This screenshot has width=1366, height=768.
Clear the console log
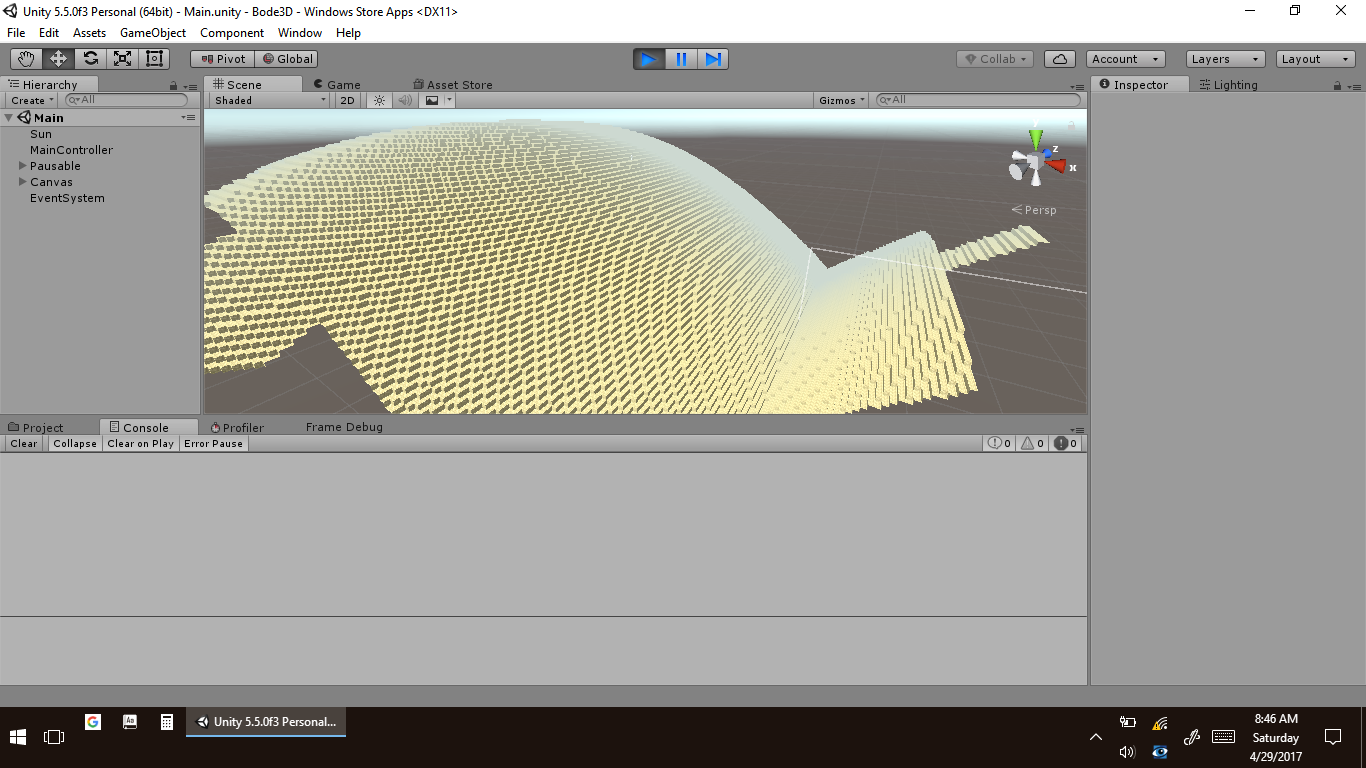pos(24,444)
